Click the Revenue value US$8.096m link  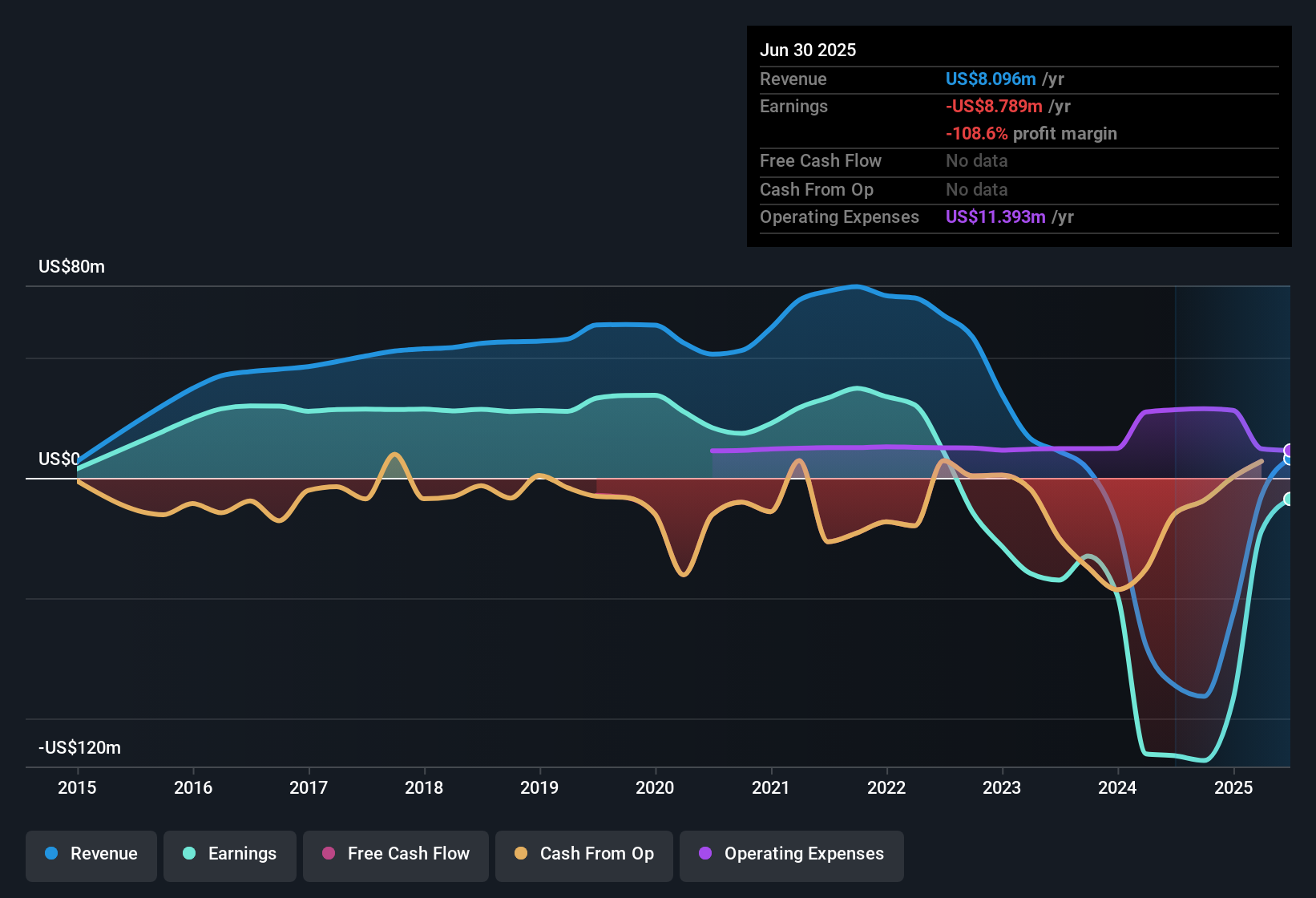click(989, 79)
